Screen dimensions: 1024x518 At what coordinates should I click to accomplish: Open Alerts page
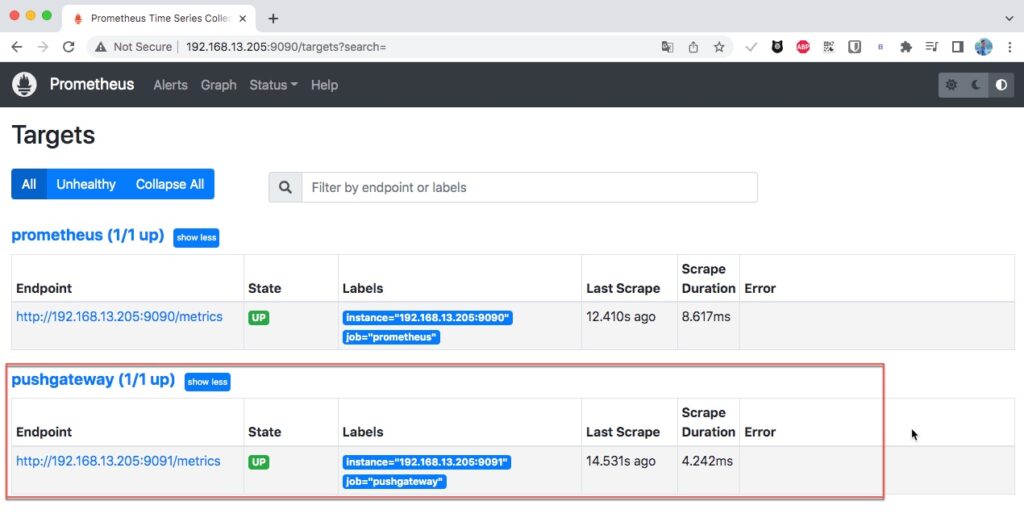pyautogui.click(x=170, y=85)
